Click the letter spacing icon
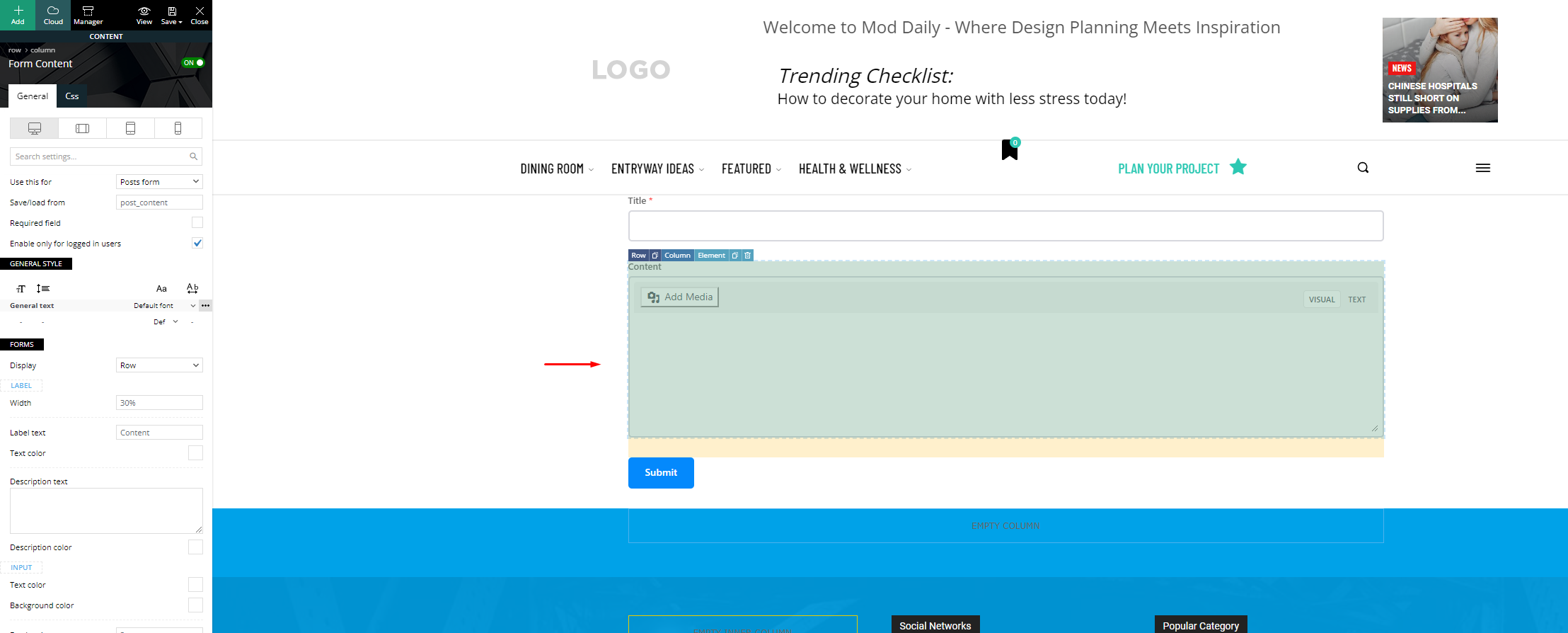This screenshot has width=1568, height=633. tap(192, 289)
